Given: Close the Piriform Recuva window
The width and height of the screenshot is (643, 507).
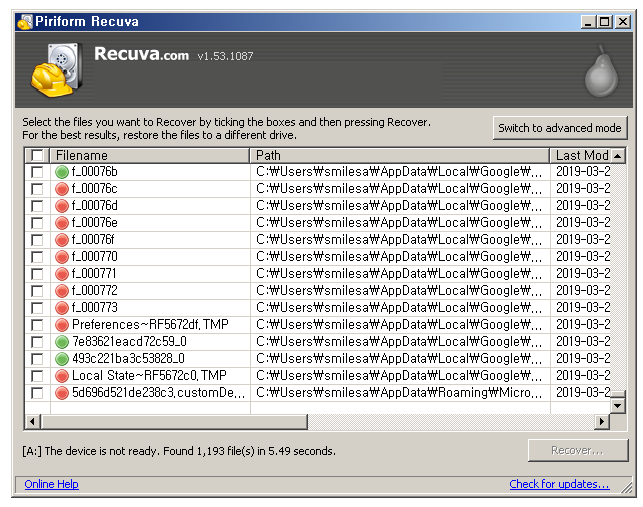Looking at the screenshot, I should pos(623,22).
